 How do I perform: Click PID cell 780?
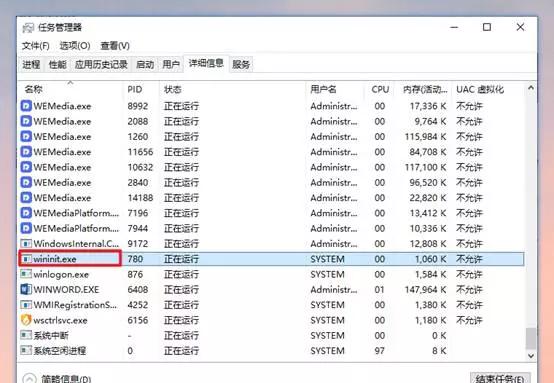coord(135,259)
